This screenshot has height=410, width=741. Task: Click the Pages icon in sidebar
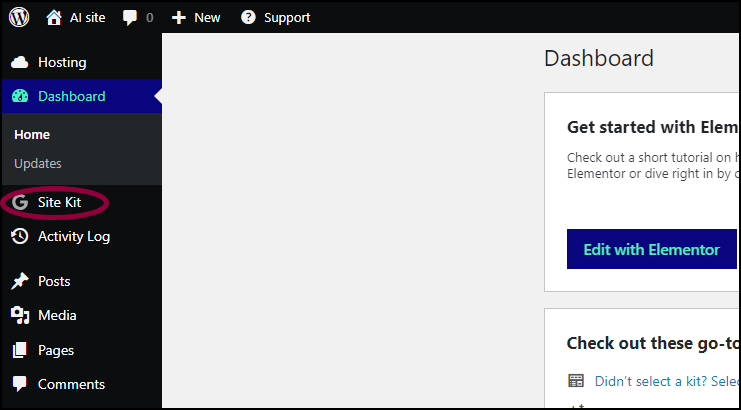tap(20, 350)
